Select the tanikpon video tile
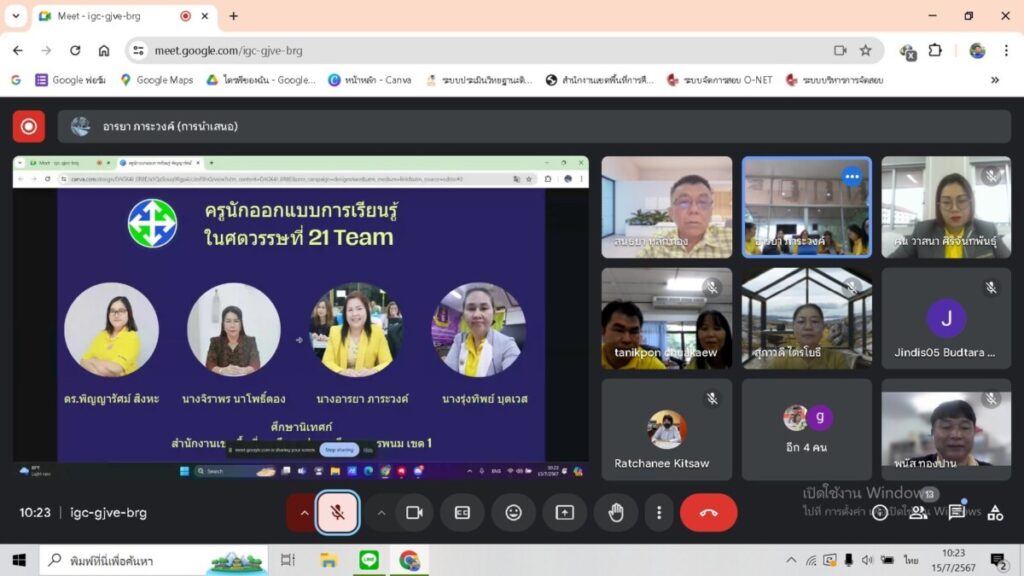This screenshot has width=1024, height=576. tap(666, 318)
